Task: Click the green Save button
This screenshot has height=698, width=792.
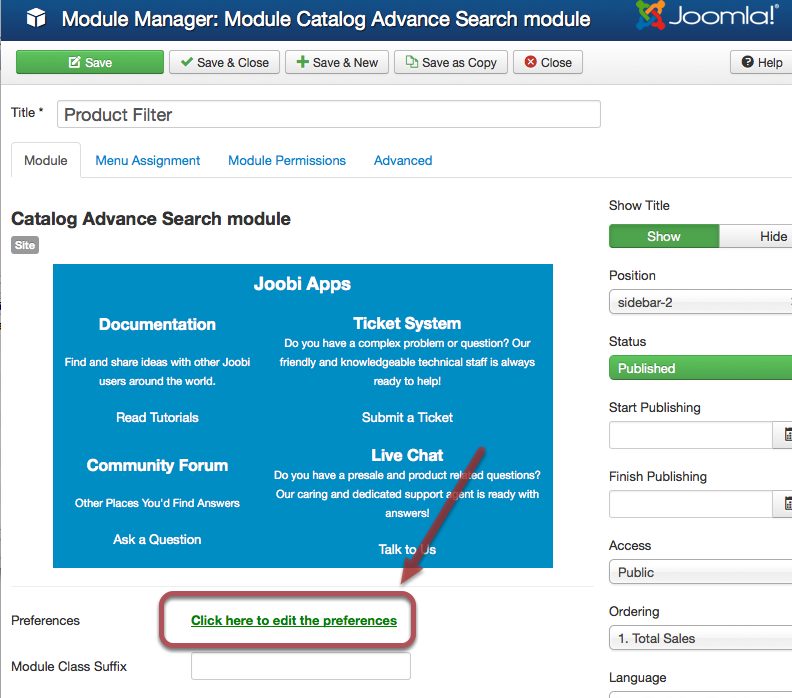Action: point(90,62)
